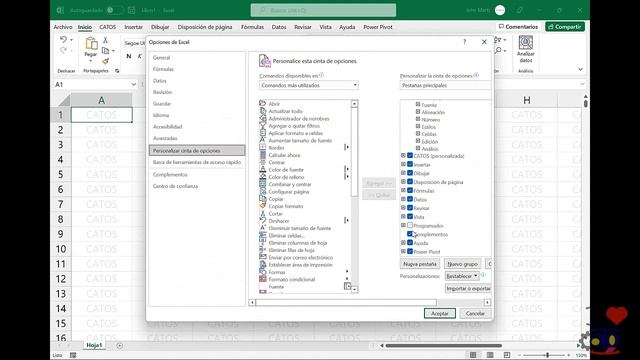Select cell A1 in the worksheet
The height and width of the screenshot is (360, 640).
(102, 115)
